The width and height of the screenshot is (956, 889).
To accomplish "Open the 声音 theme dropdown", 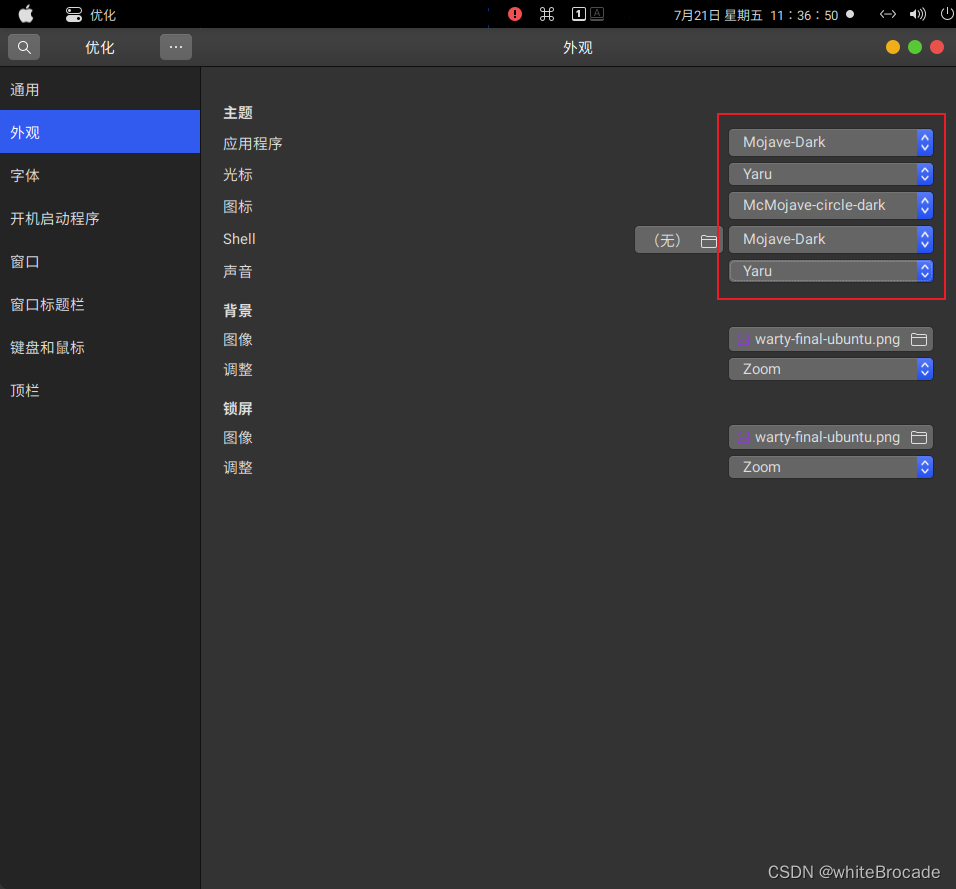I will [830, 271].
